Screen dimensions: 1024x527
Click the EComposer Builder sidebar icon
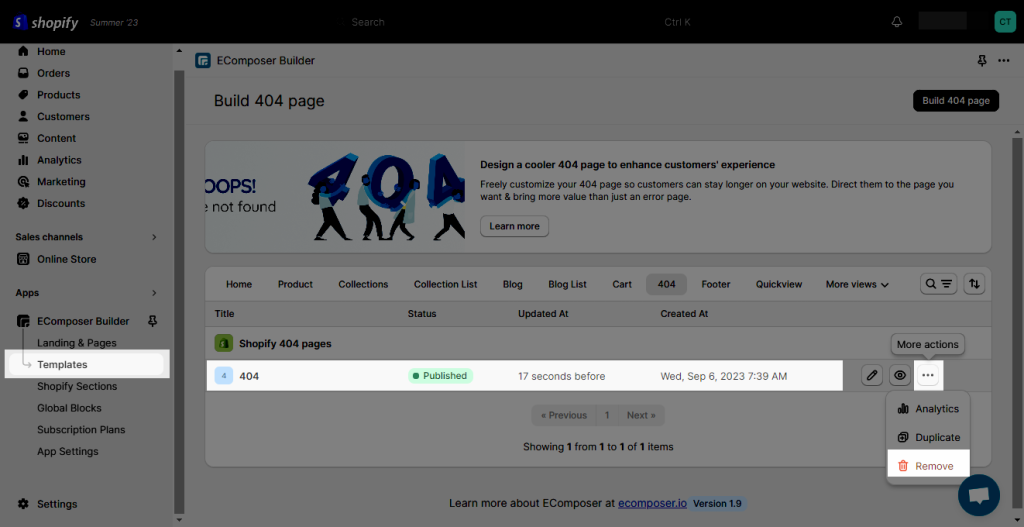[24, 321]
